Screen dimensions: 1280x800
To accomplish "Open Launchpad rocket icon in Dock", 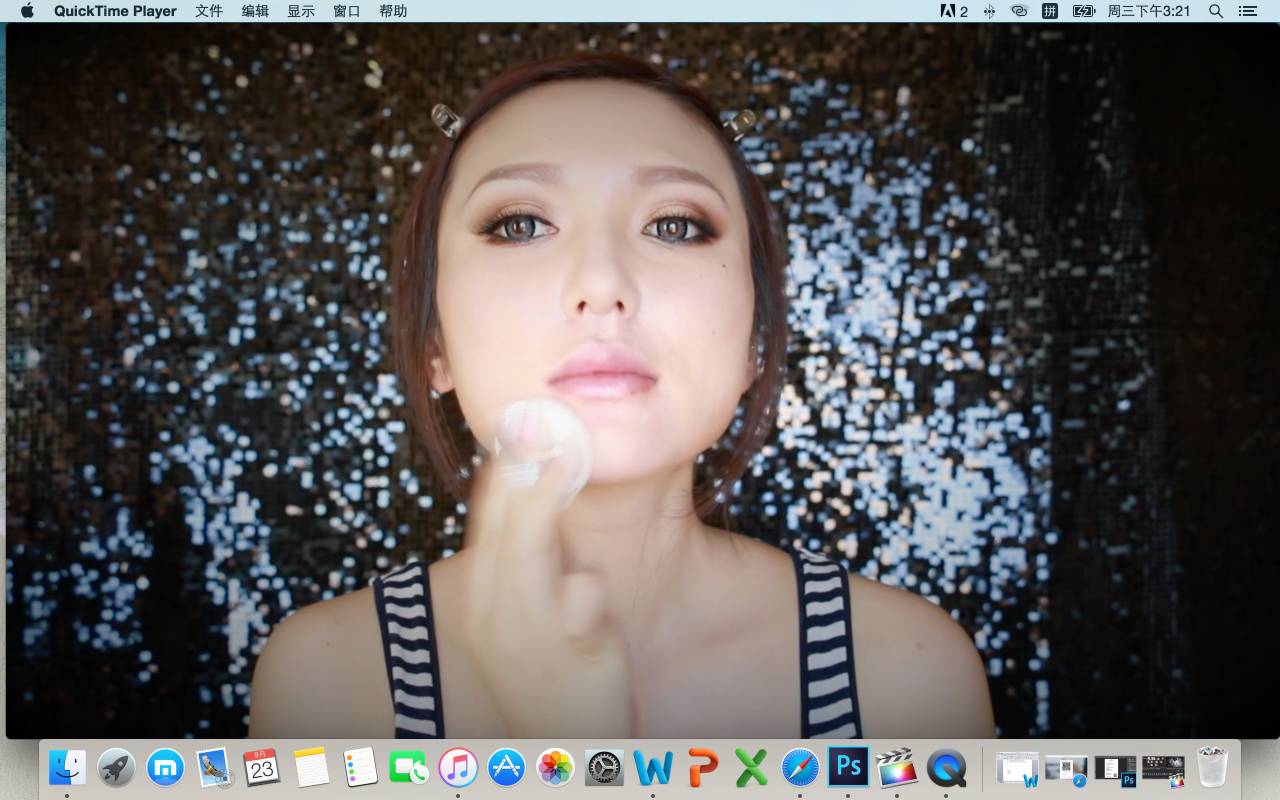I will [116, 767].
